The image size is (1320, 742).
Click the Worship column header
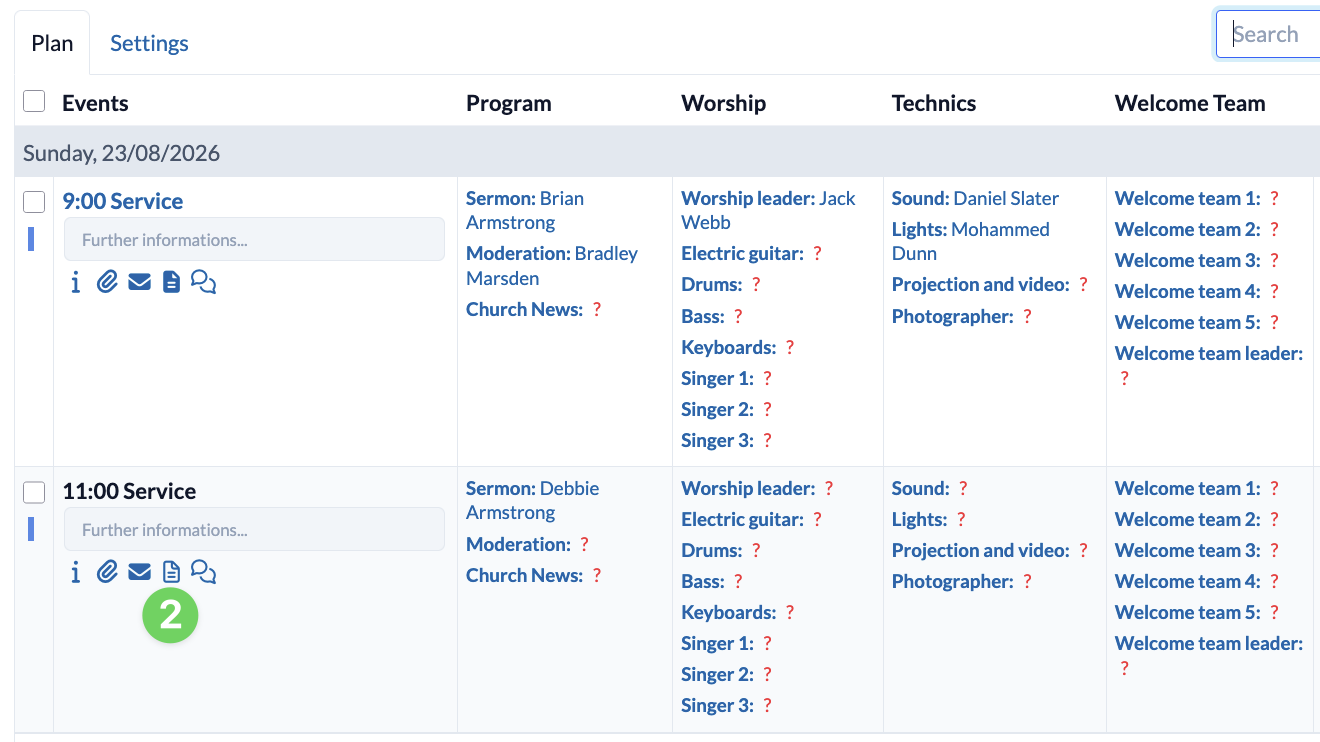[724, 103]
